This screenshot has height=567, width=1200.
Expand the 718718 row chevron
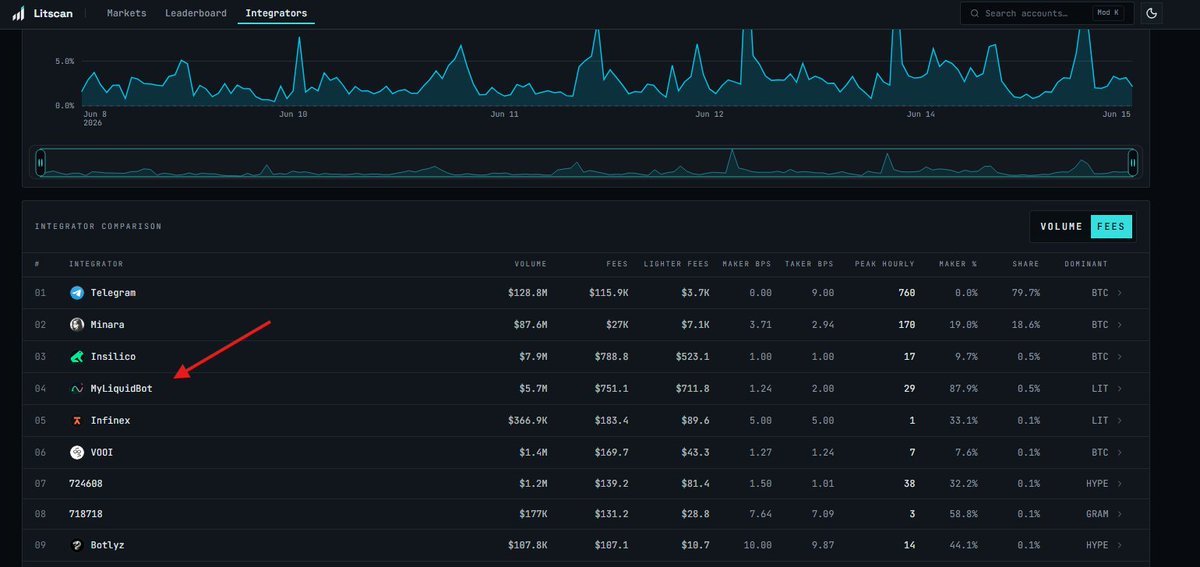(x=1119, y=514)
